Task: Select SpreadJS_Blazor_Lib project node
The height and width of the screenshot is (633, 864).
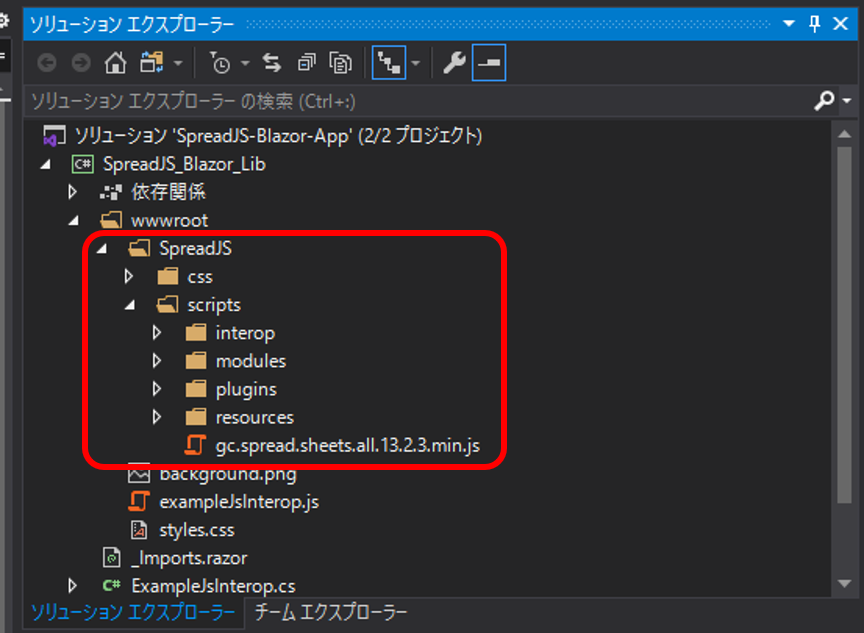Action: (184, 164)
